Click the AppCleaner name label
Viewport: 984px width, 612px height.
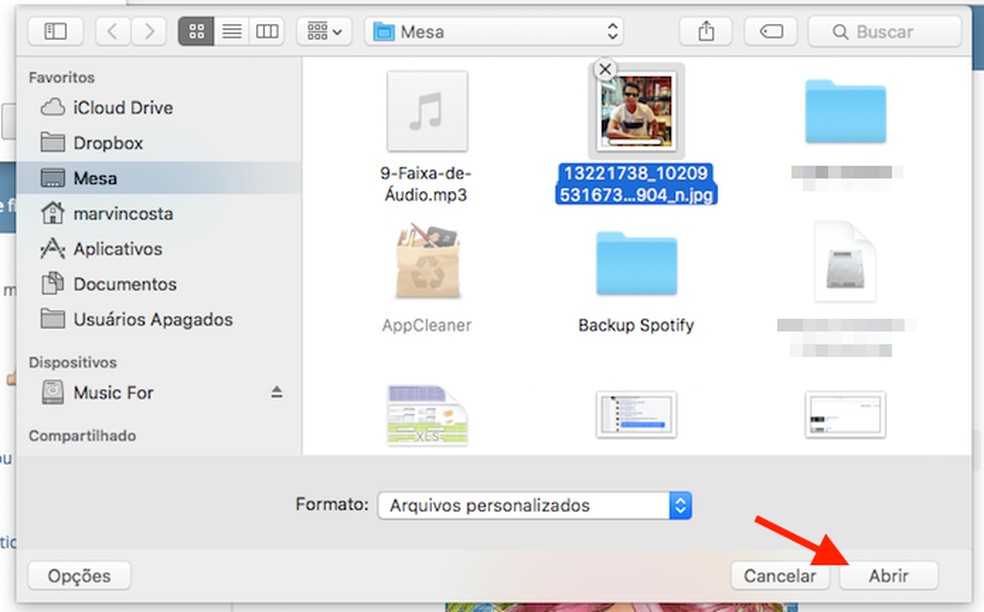click(x=427, y=325)
